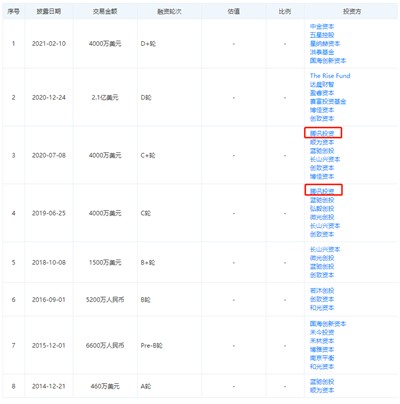Screen dimensions: 400x404
Task: Open 顺为资本 link in A轮 row
Action: [x=322, y=390]
